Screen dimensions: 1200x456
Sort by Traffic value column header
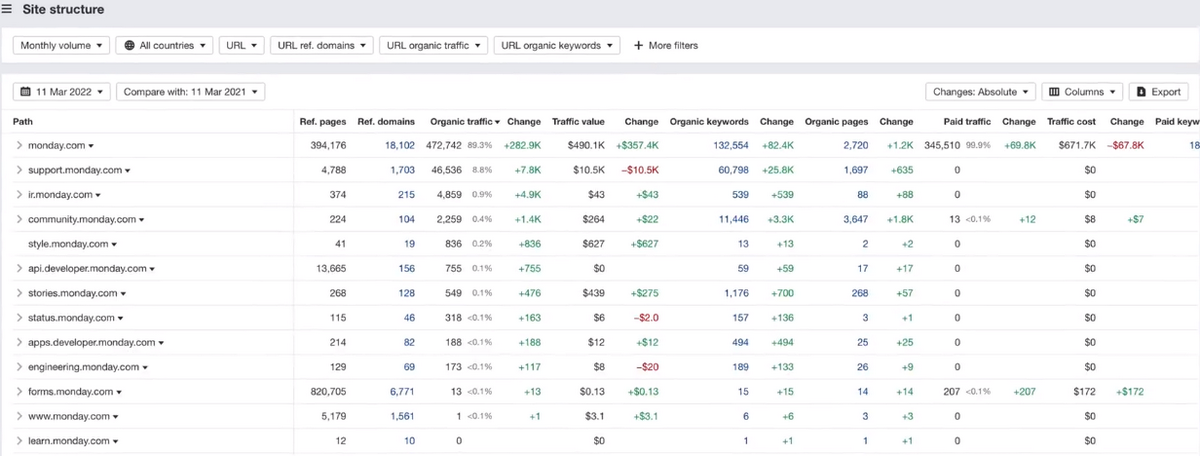[578, 122]
